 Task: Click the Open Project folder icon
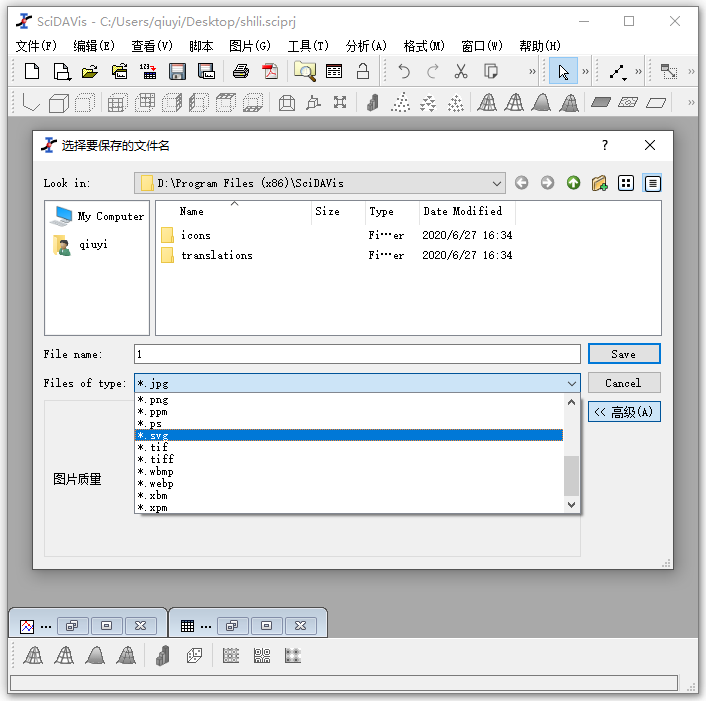[x=90, y=71]
